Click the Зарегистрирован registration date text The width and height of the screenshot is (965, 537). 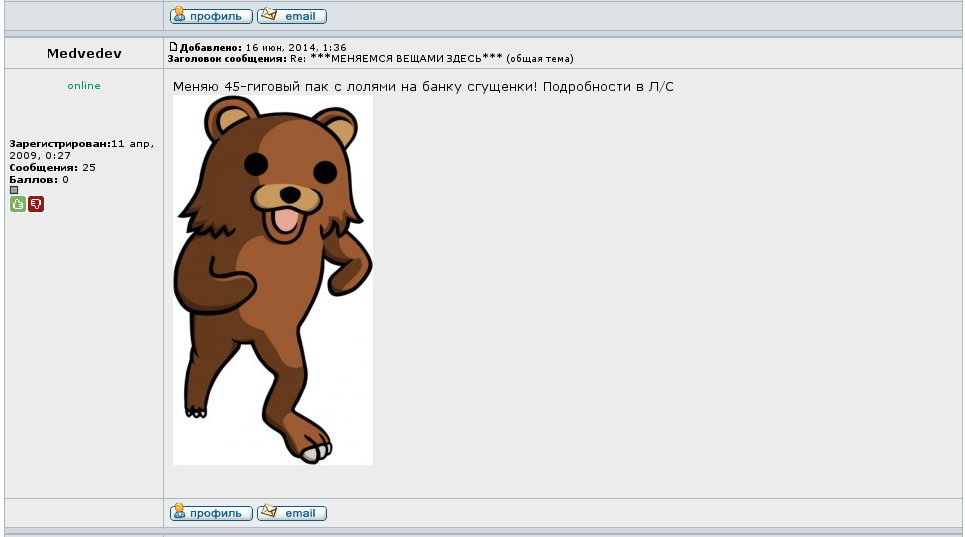click(x=81, y=149)
